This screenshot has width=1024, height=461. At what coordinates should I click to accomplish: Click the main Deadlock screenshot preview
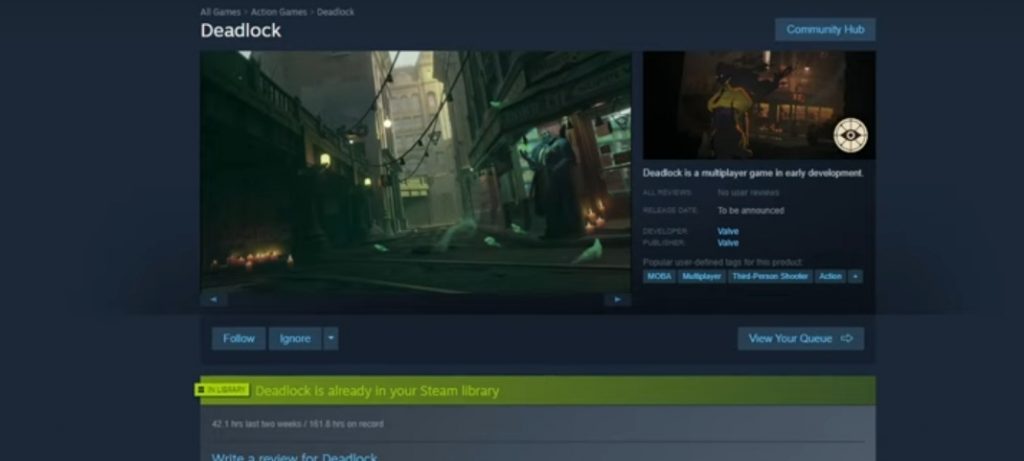[415, 172]
